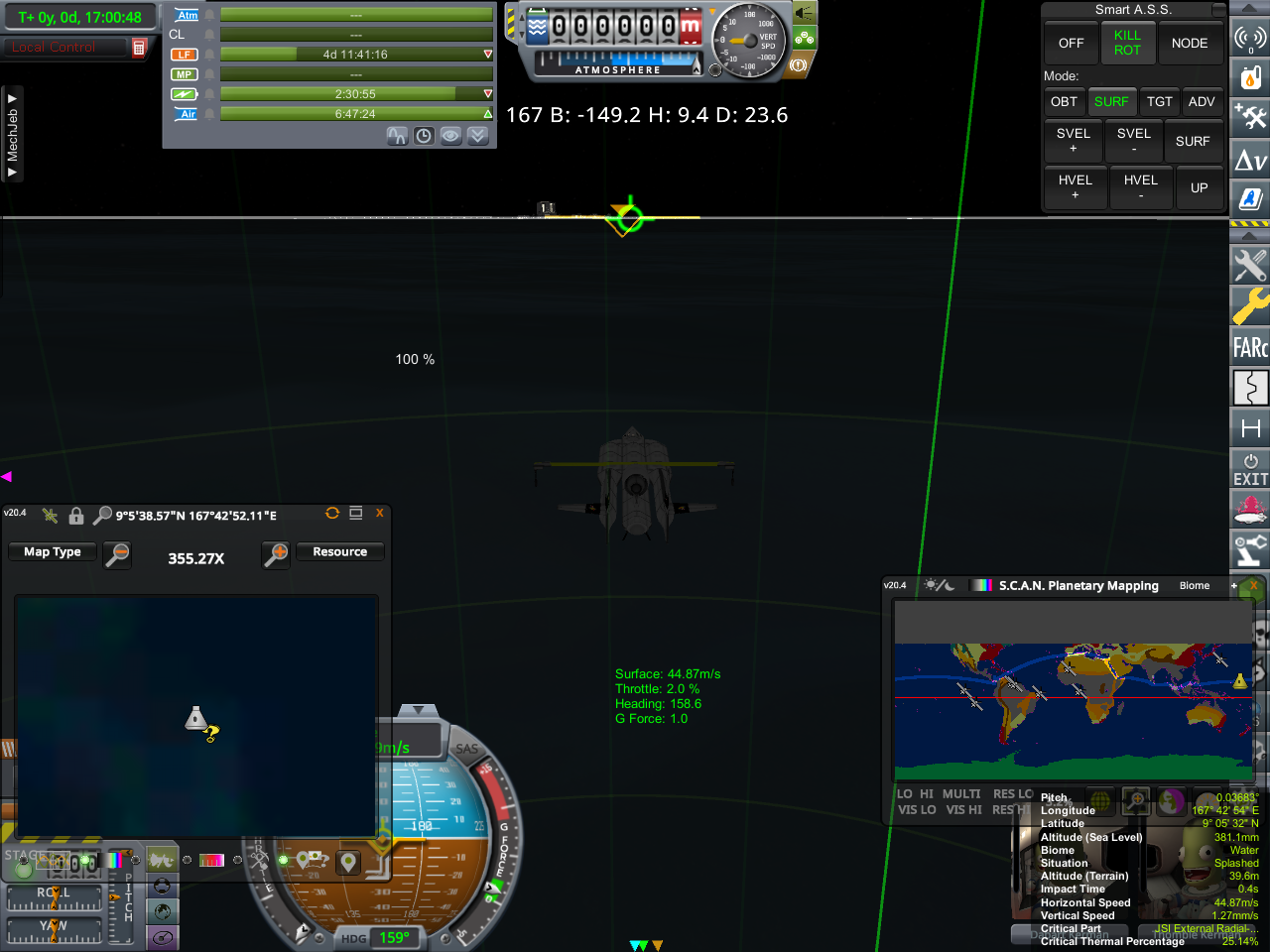The image size is (1270, 952).
Task: Click the Local Control calculator icon
Action: pyautogui.click(x=139, y=47)
